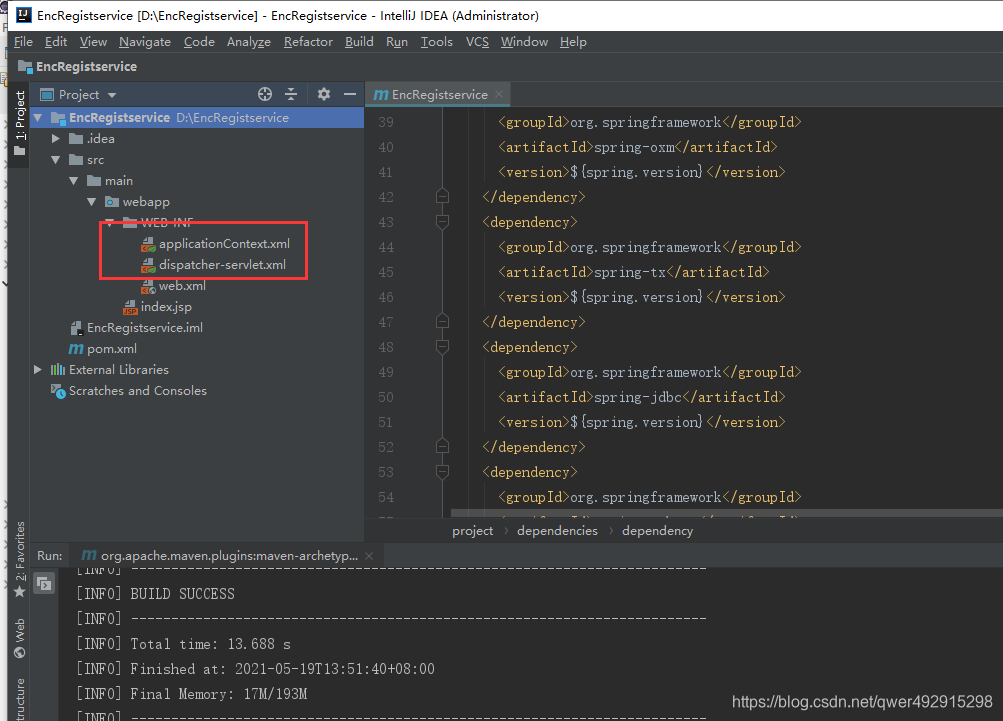Select pom.xml in the project tree
This screenshot has height=721, width=1003.
point(111,349)
